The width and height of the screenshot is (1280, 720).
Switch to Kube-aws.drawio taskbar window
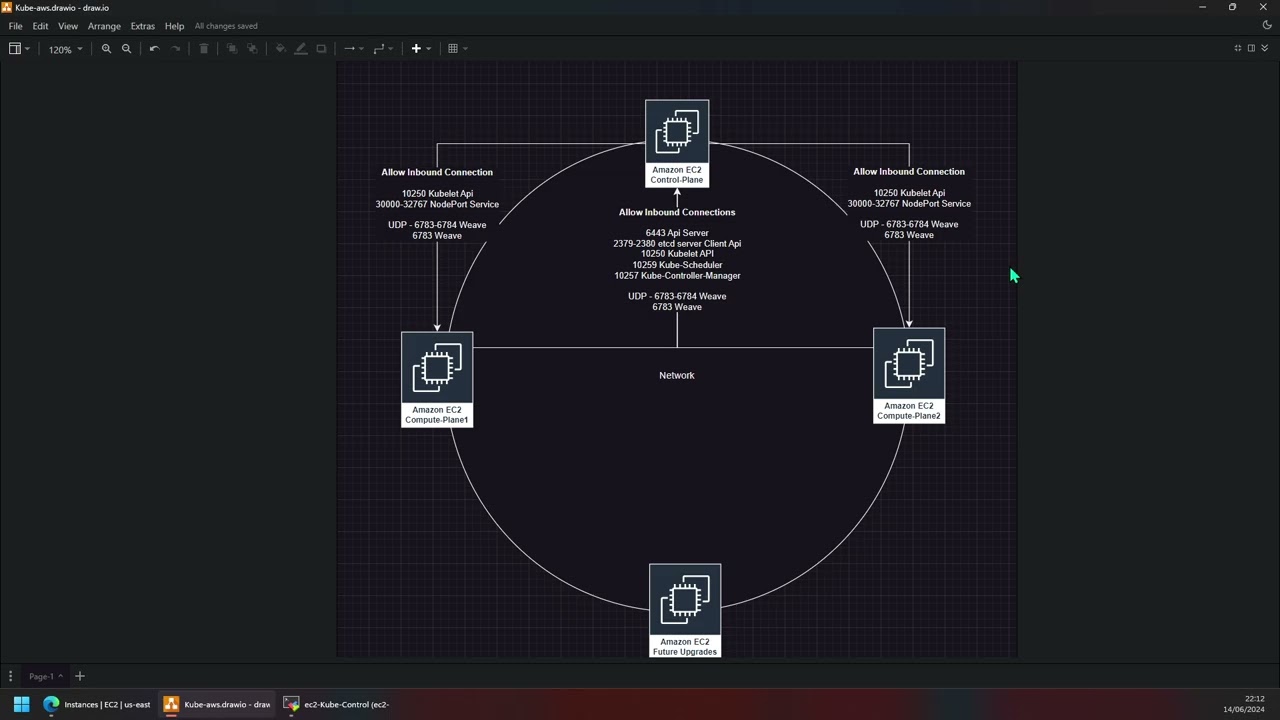(x=218, y=704)
